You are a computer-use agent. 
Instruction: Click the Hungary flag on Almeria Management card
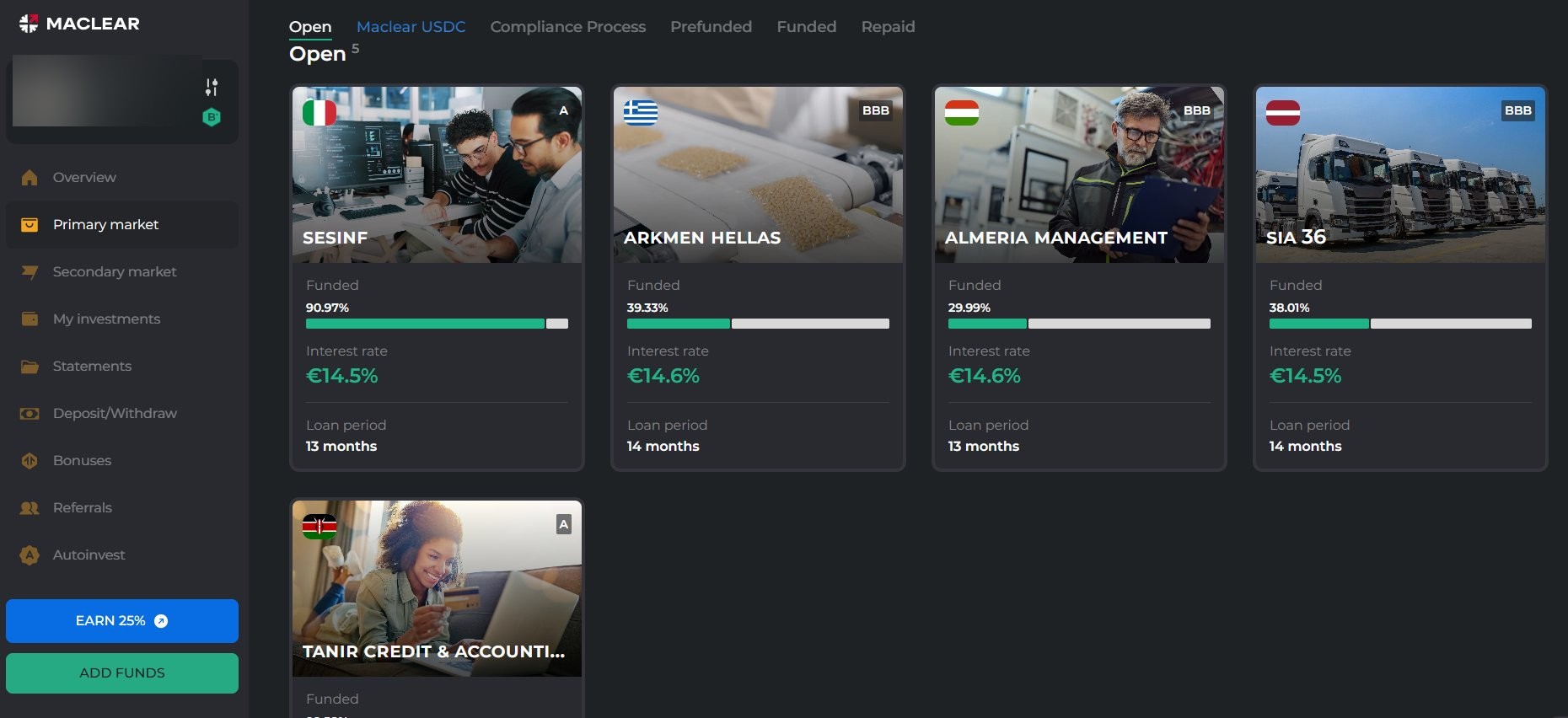[962, 113]
